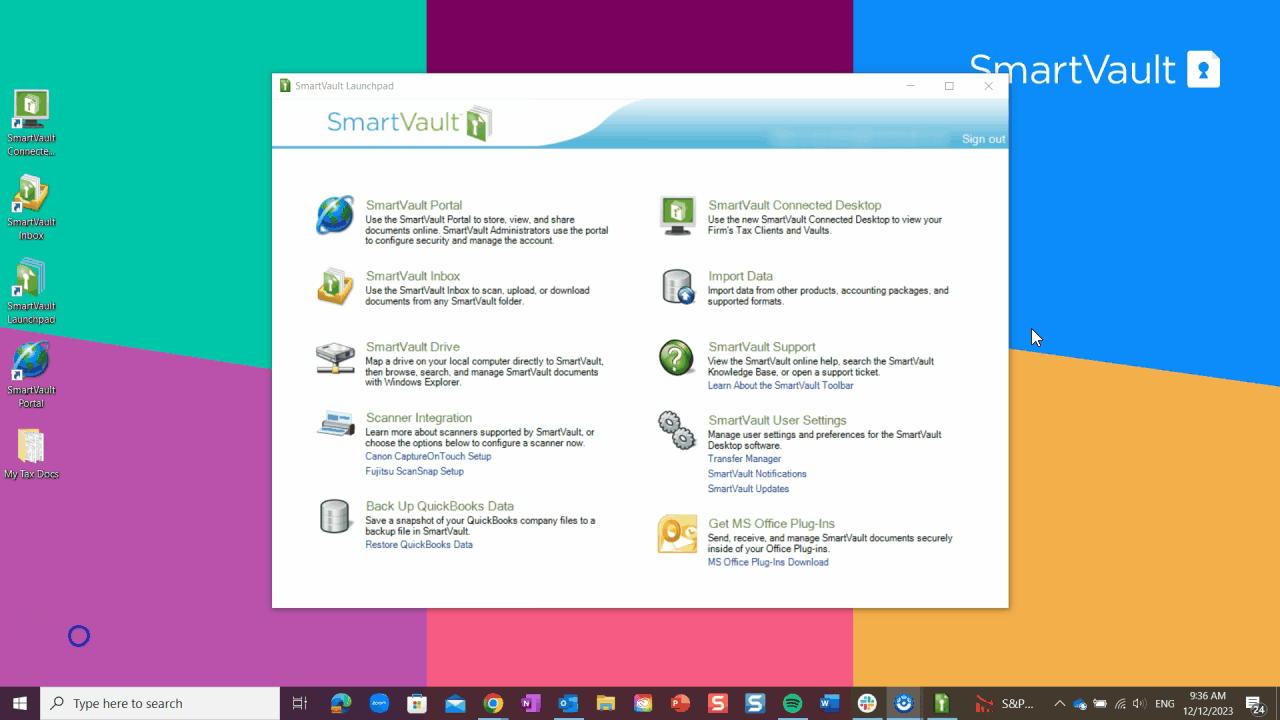Open Canon CaptureOnTouch Setup link
Image resolution: width=1280 pixels, height=720 pixels.
click(428, 457)
